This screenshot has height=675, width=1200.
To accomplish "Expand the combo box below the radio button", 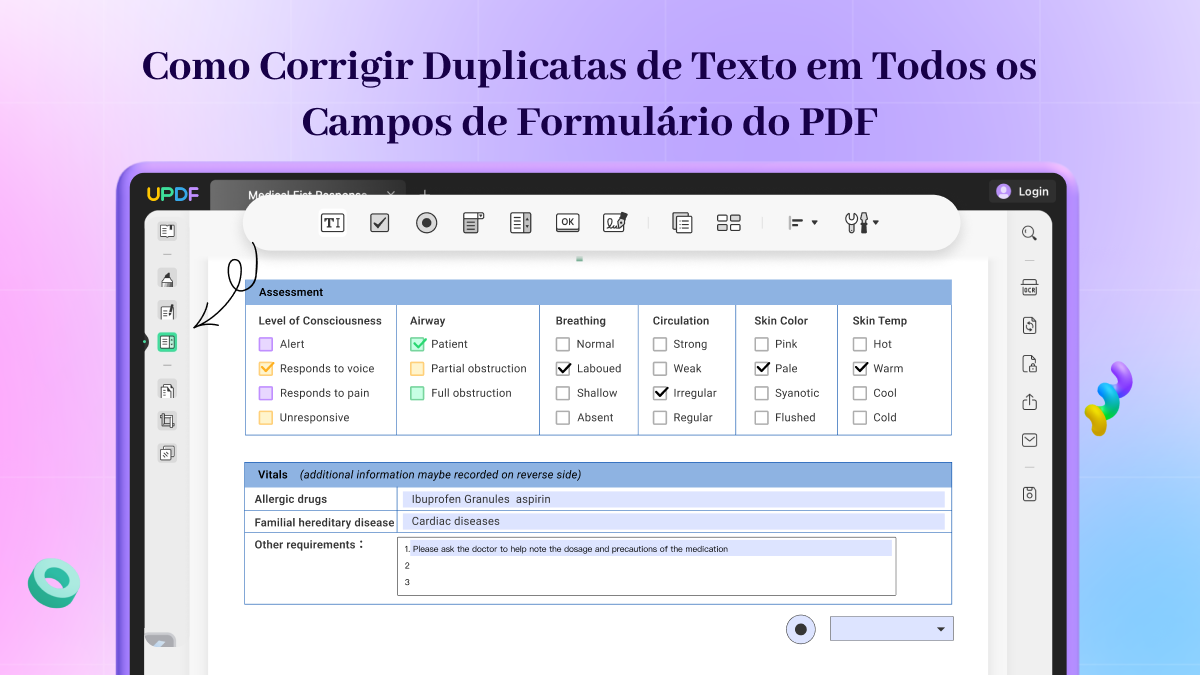I will point(941,628).
